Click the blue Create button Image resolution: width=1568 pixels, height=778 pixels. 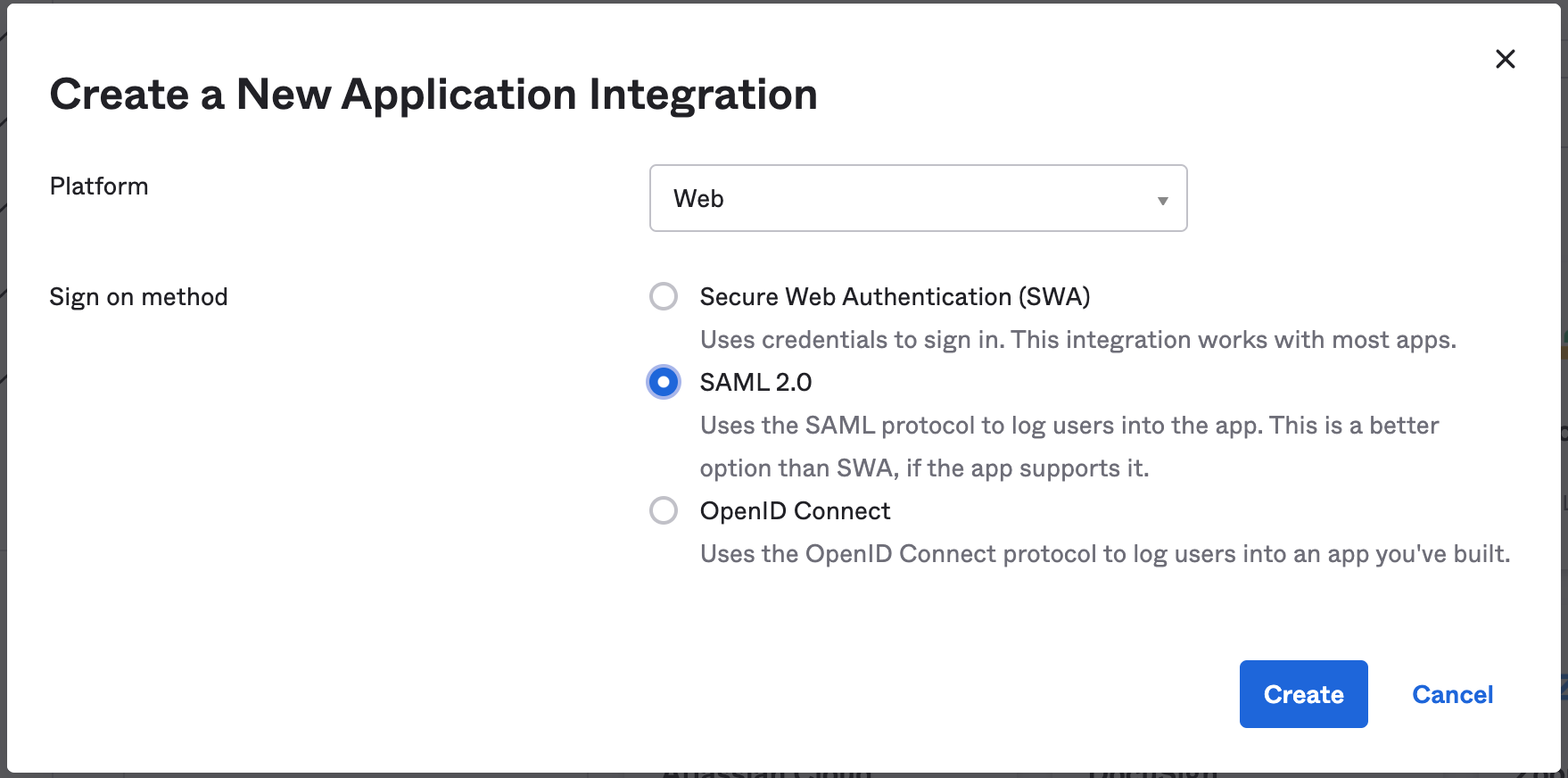point(1303,694)
